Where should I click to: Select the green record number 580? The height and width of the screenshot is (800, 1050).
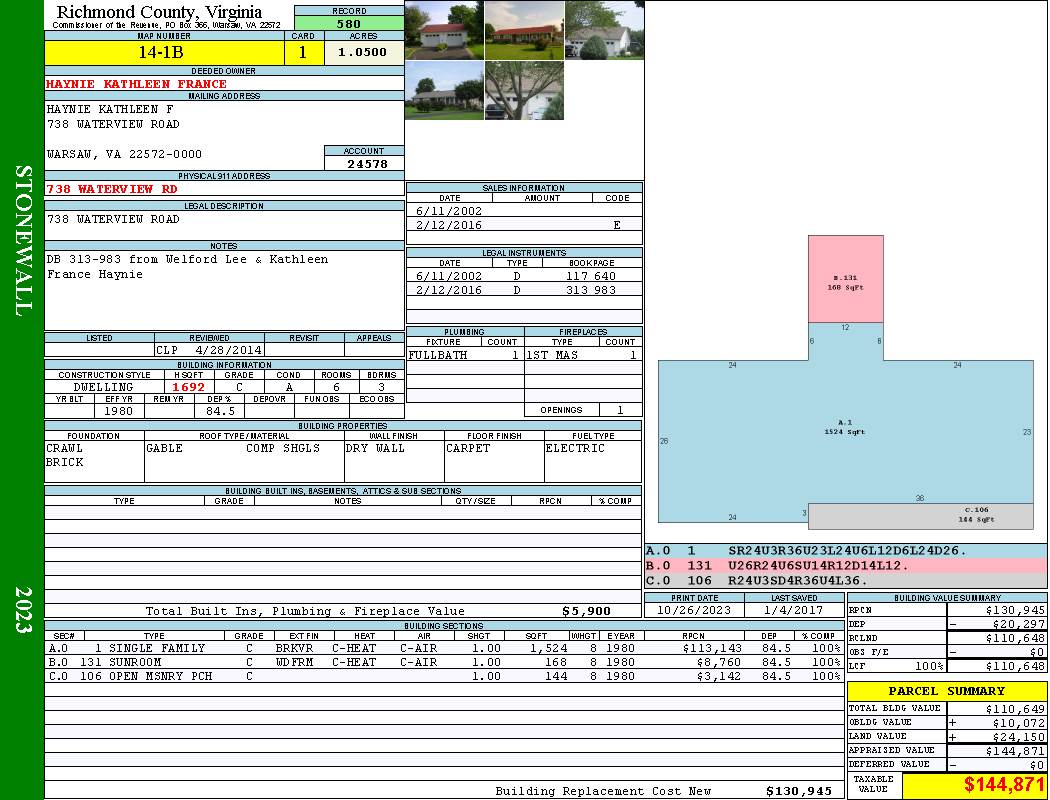click(349, 24)
